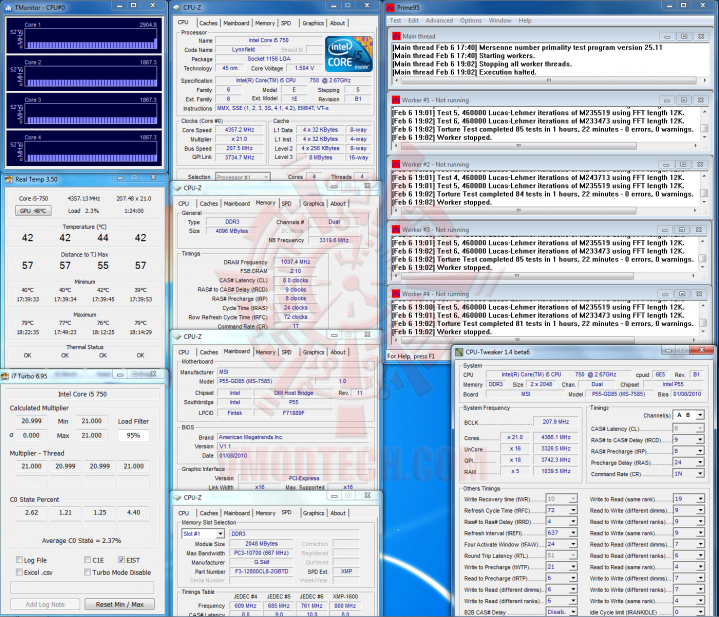Click the top CPU-Z window title icon

[177, 7]
